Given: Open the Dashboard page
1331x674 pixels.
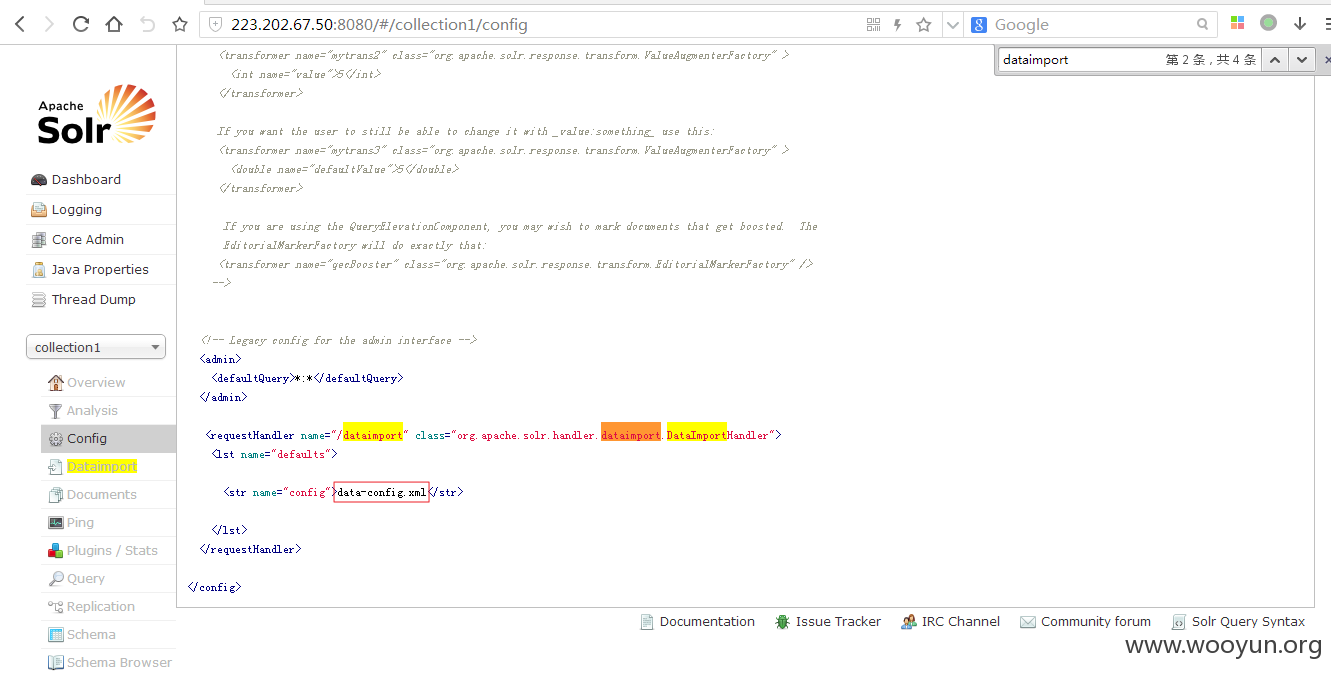Looking at the screenshot, I should click(86, 179).
